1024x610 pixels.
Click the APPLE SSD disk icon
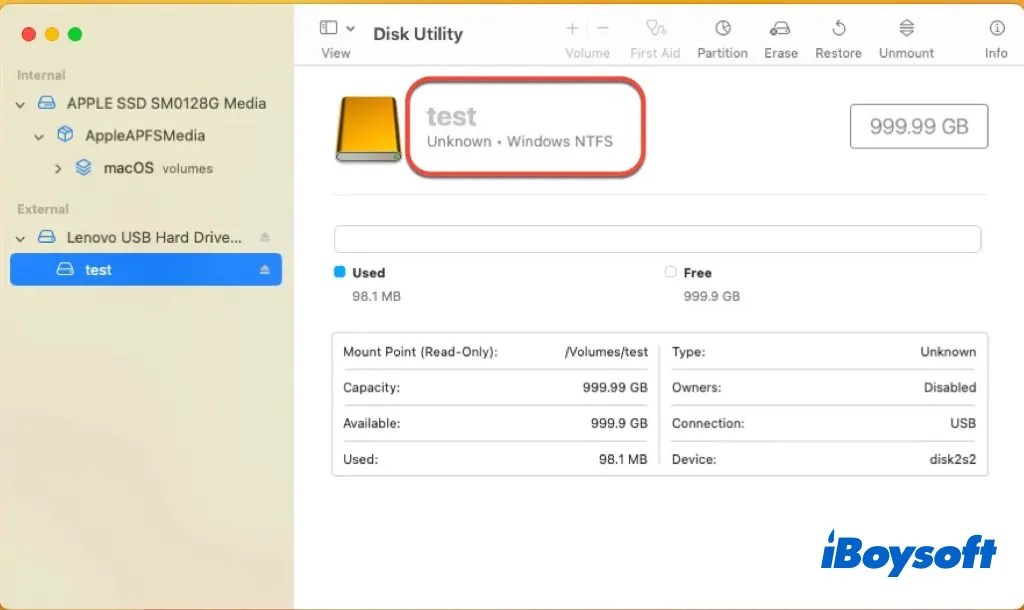46,103
